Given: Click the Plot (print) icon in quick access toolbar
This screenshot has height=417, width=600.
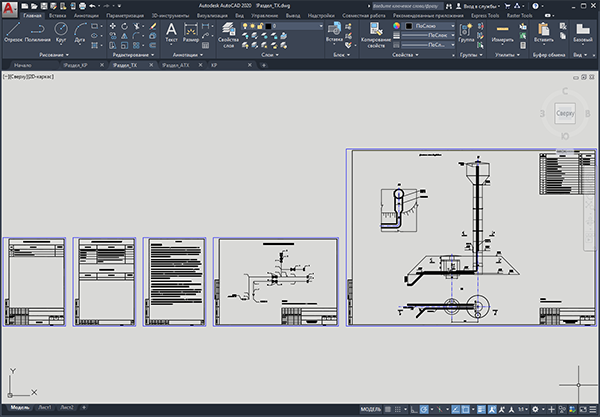Looking at the screenshot, I should pos(82,6).
